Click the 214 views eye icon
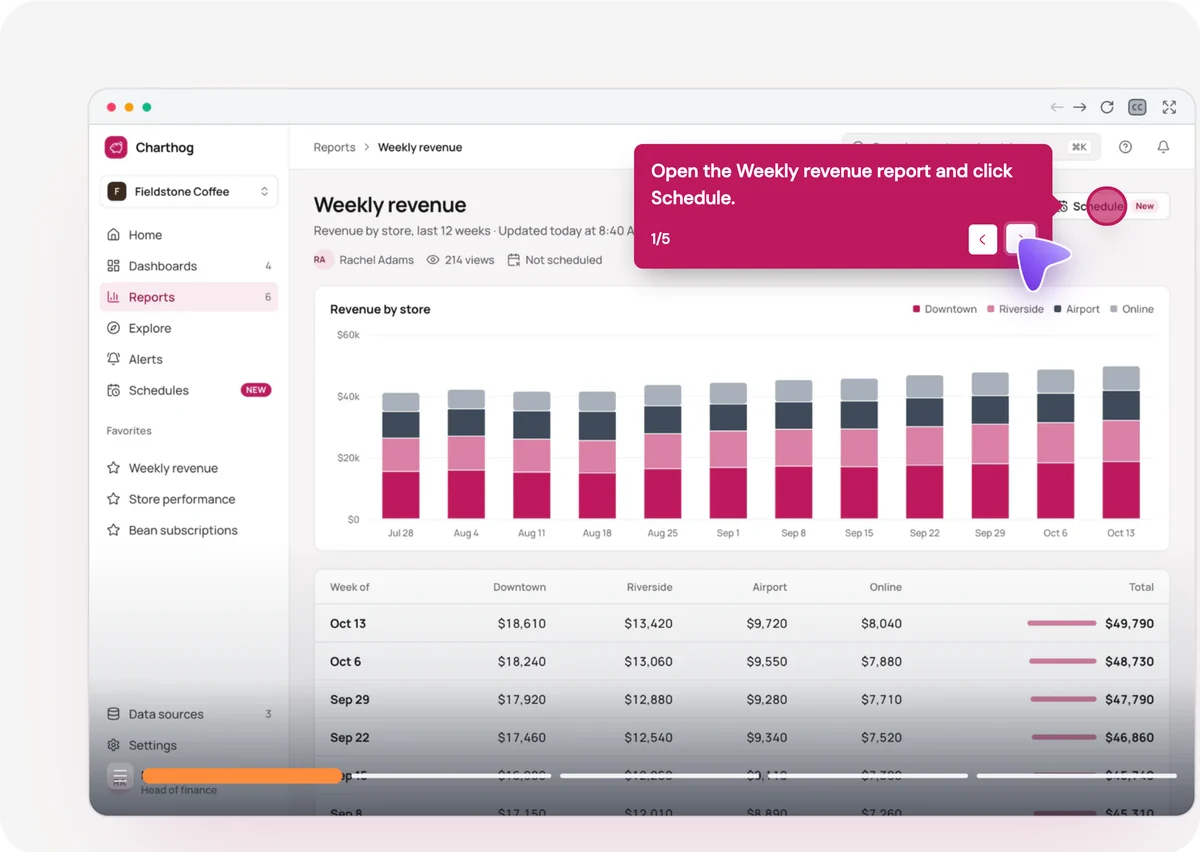Image resolution: width=1200 pixels, height=852 pixels. [433, 260]
